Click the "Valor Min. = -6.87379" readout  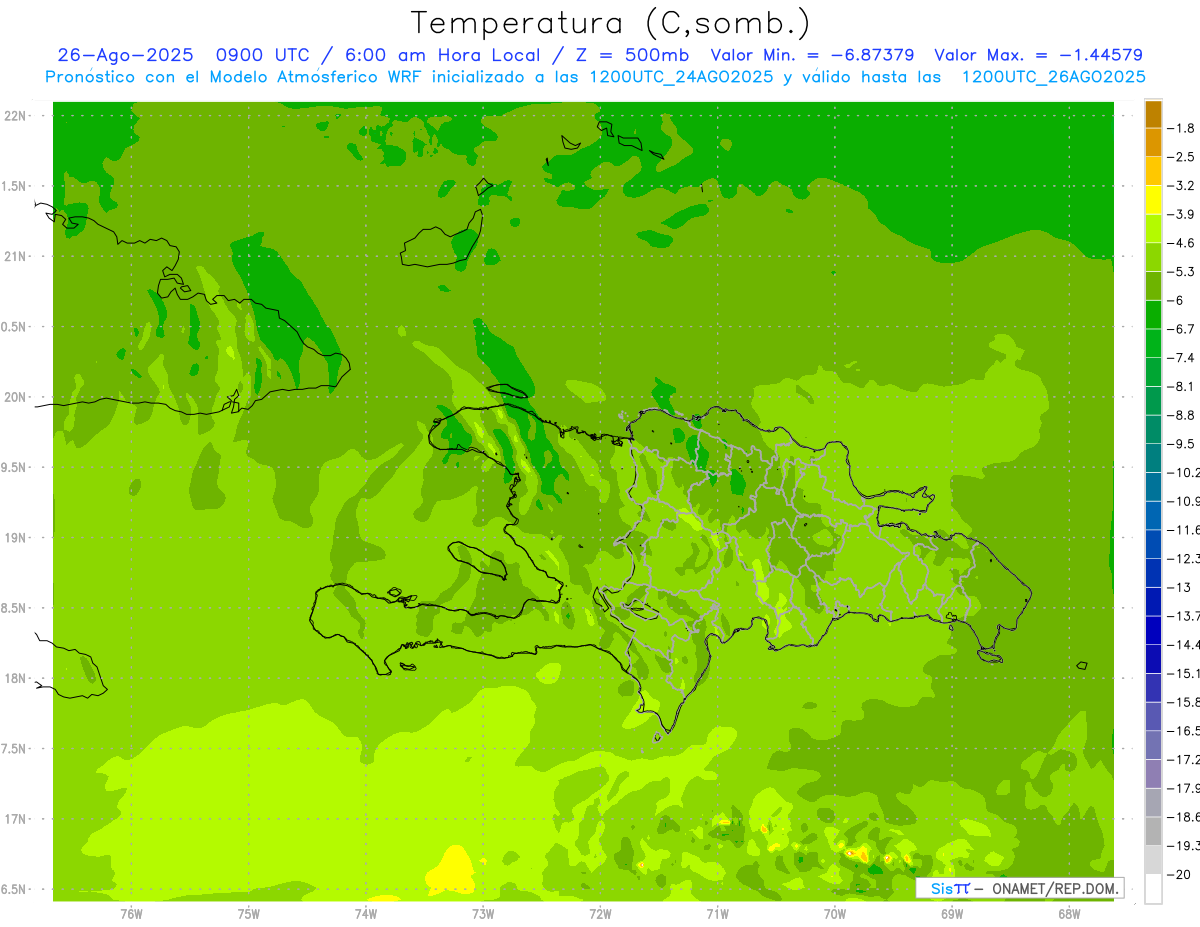coord(814,55)
